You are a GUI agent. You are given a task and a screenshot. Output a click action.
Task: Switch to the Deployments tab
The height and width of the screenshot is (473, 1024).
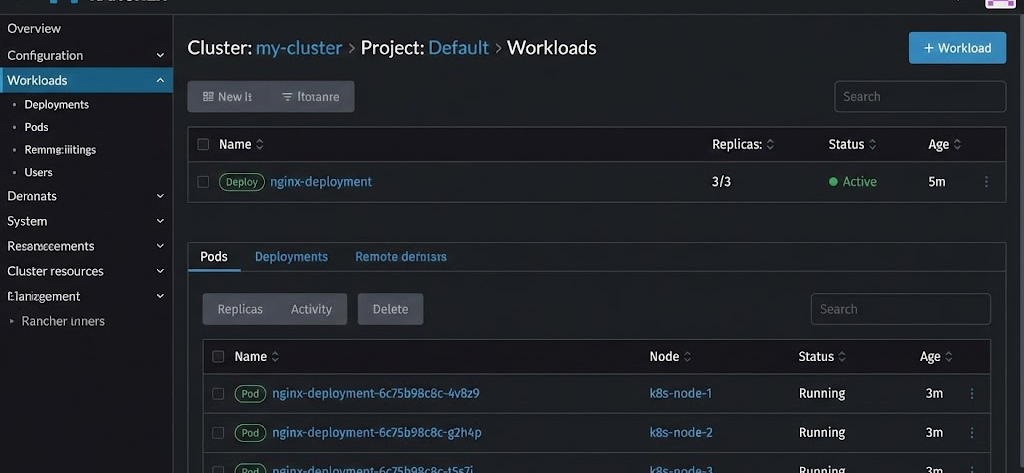click(x=291, y=257)
